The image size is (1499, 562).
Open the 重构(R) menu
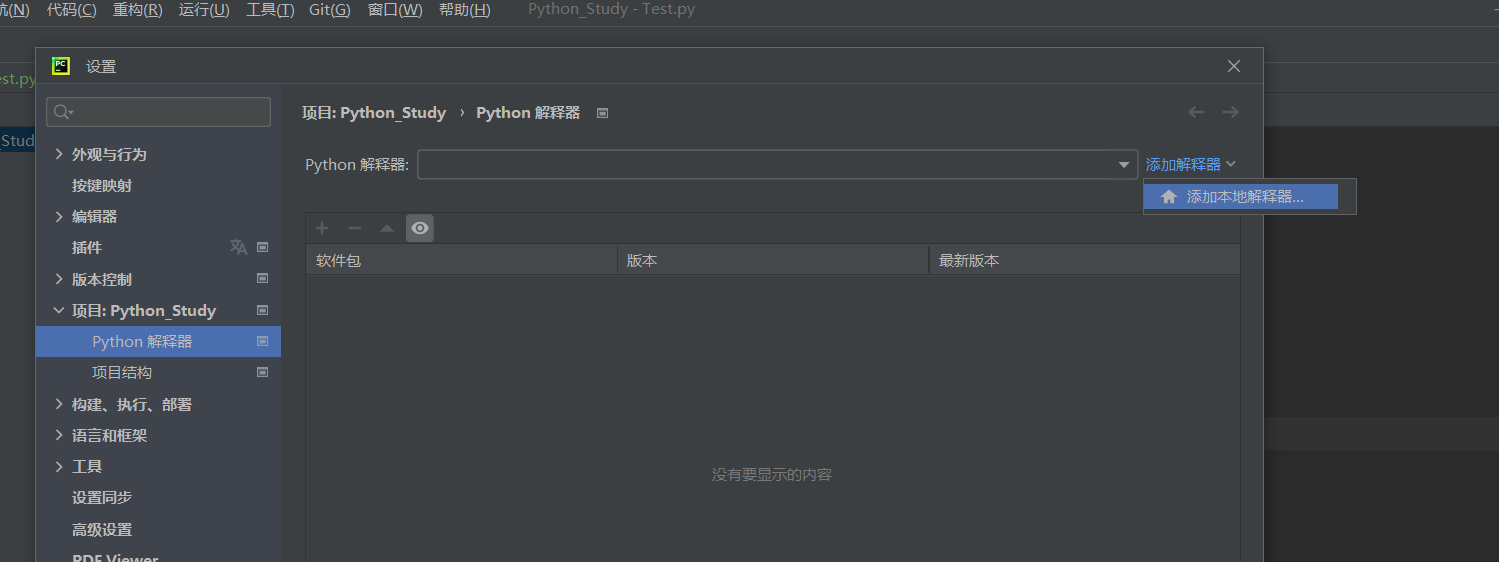click(x=138, y=10)
